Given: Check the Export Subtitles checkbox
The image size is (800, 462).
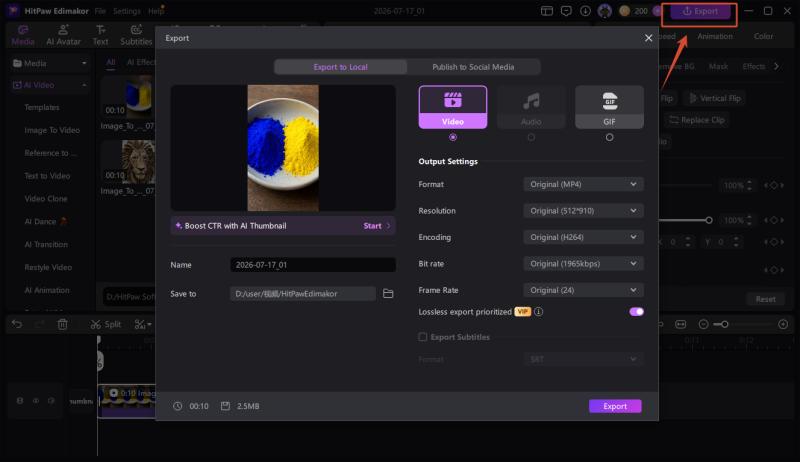Looking at the screenshot, I should click(422, 337).
